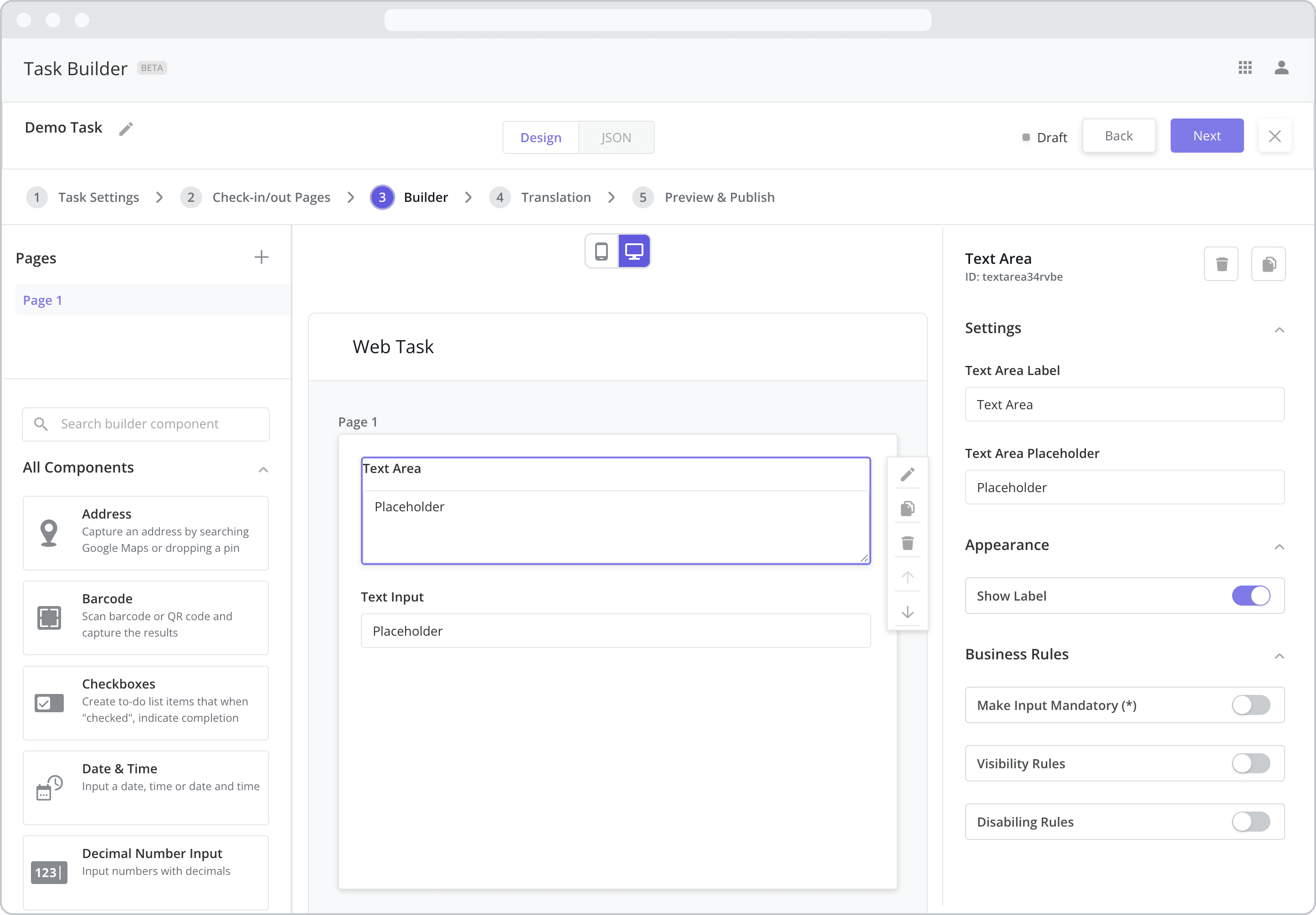
Task: Switch to mobile device preview
Action: point(601,251)
